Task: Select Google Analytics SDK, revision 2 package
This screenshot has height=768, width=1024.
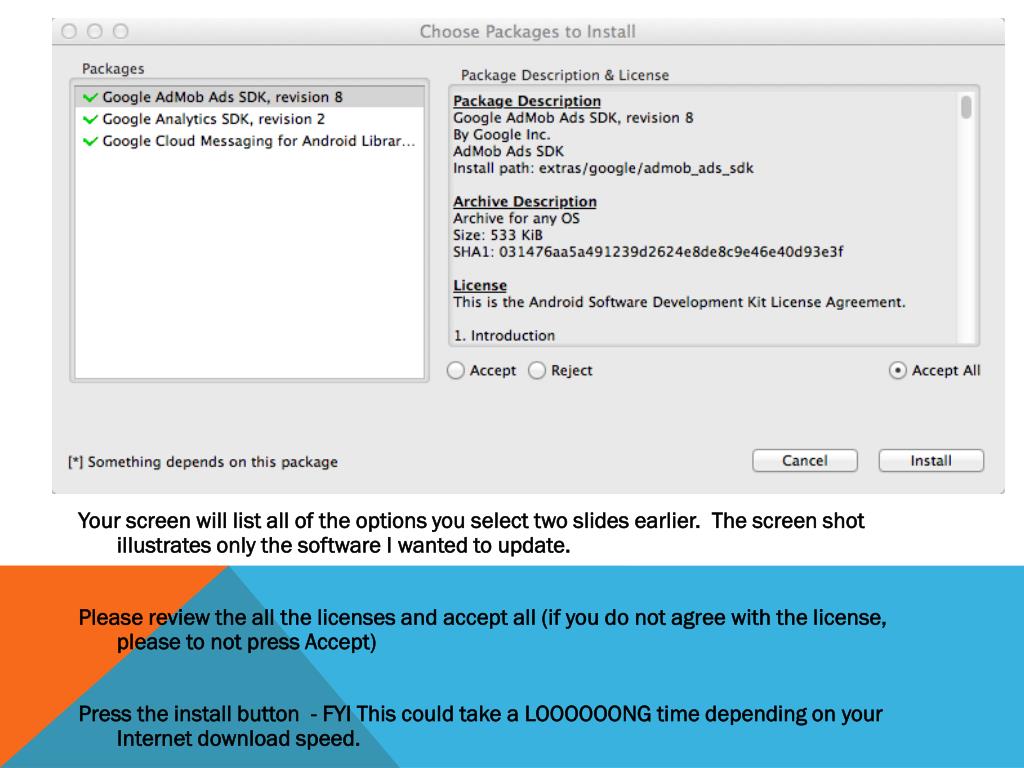Action: click(x=249, y=119)
